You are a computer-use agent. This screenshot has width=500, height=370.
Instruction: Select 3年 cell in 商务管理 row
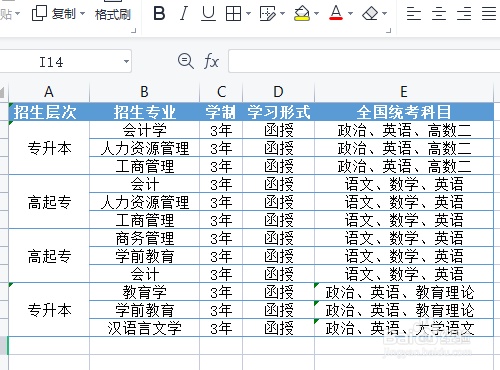221,238
